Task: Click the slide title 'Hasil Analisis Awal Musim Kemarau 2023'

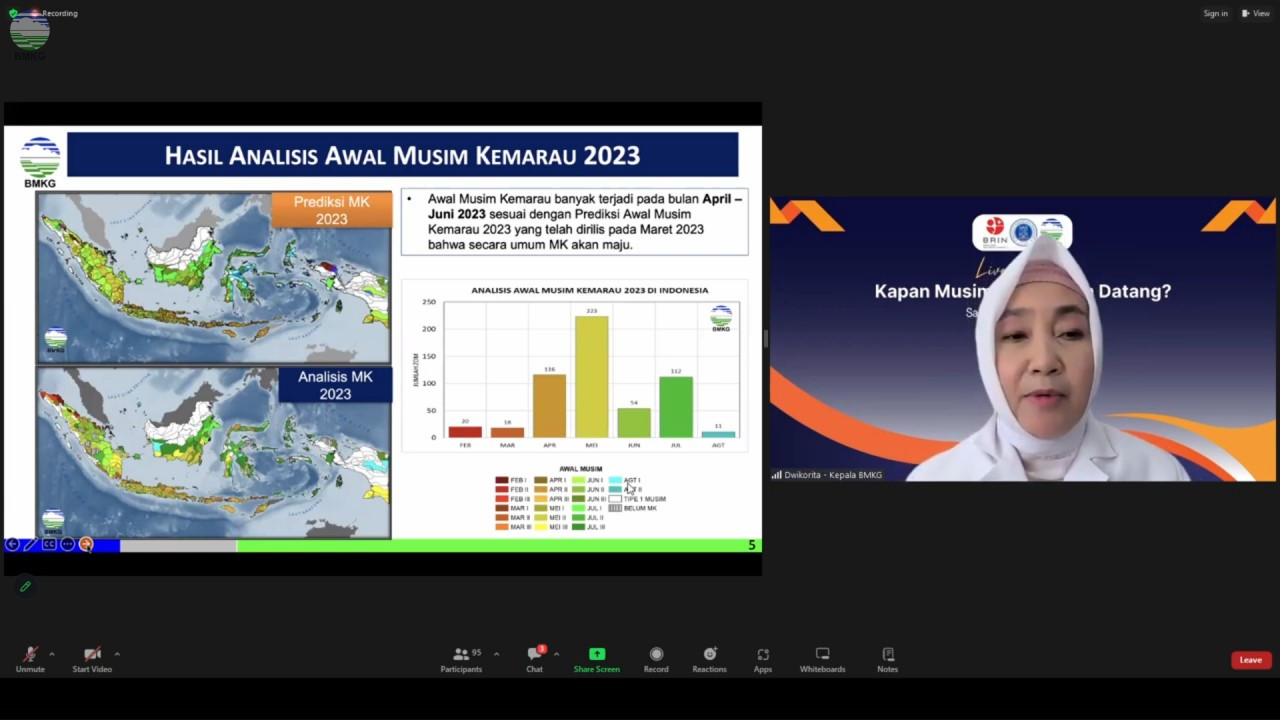Action: click(x=402, y=155)
